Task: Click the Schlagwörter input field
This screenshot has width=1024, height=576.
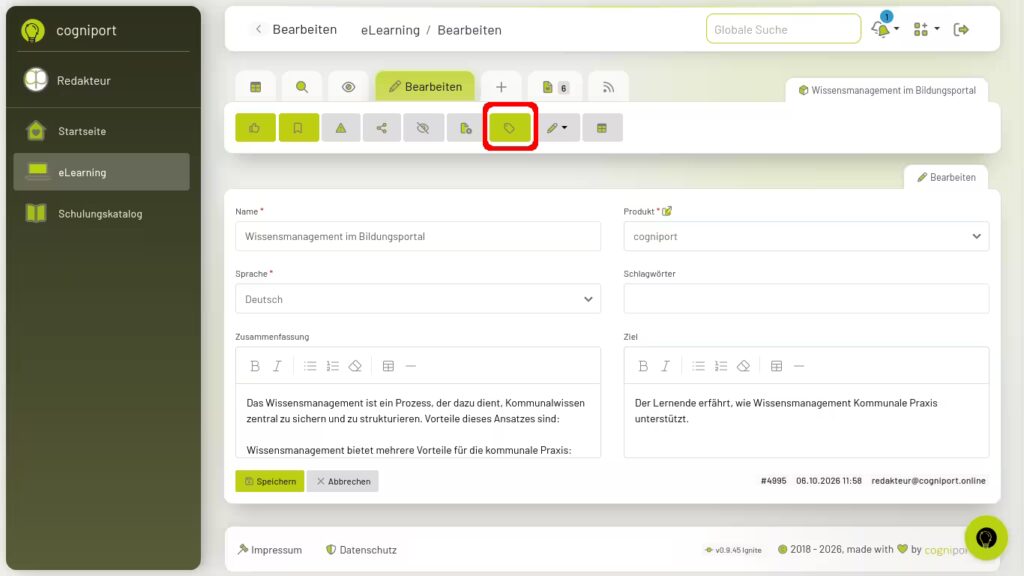Action: pyautogui.click(x=806, y=299)
